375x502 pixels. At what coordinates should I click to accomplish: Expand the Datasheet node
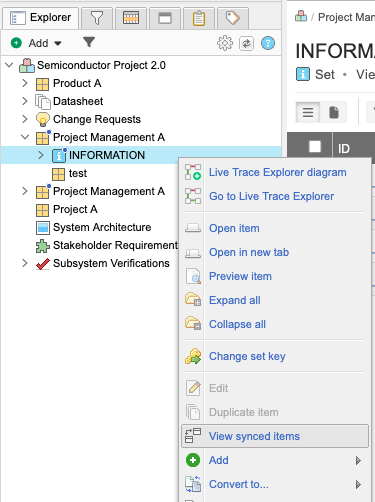click(x=25, y=101)
